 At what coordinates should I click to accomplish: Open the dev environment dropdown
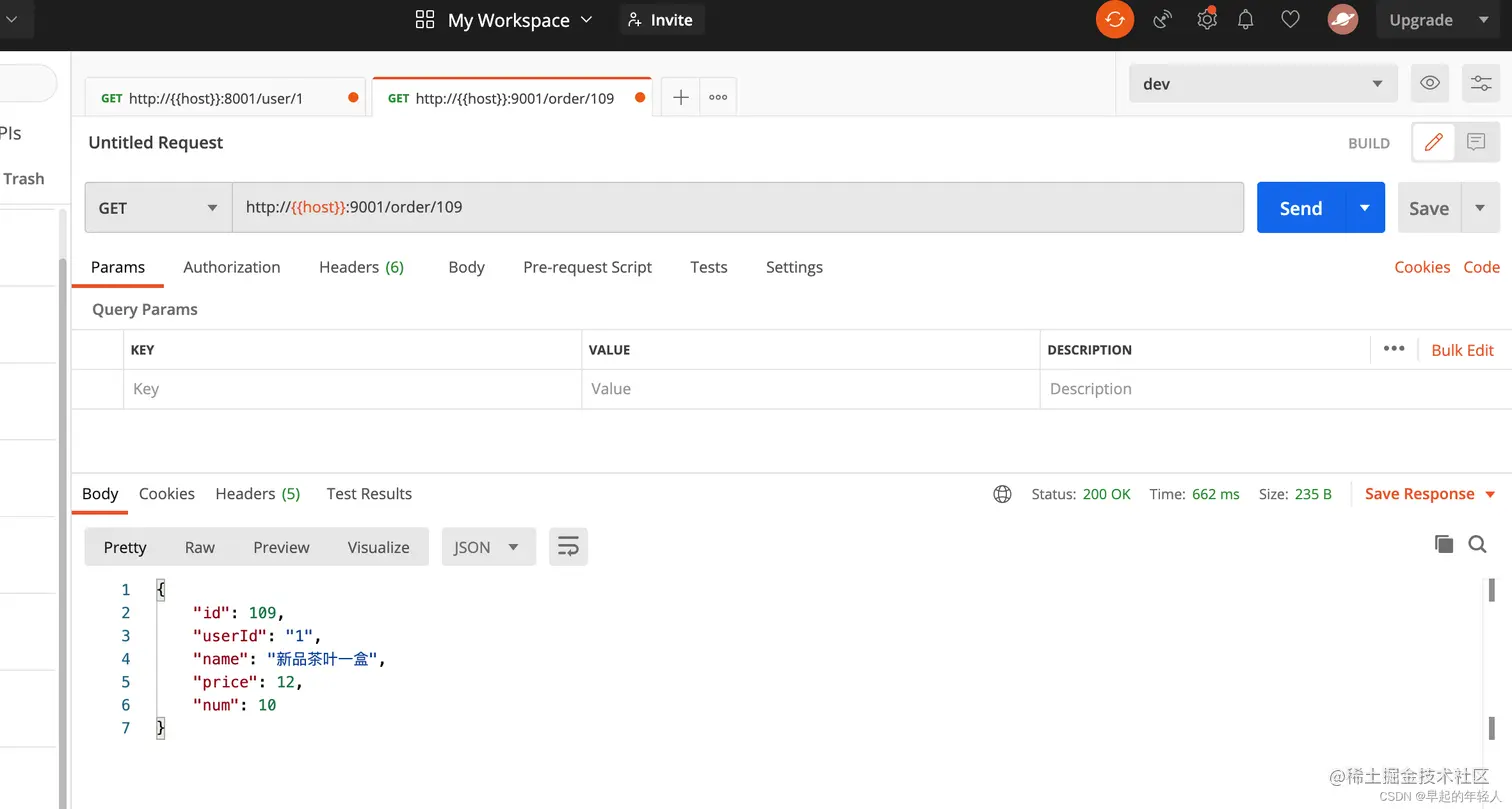1263,84
